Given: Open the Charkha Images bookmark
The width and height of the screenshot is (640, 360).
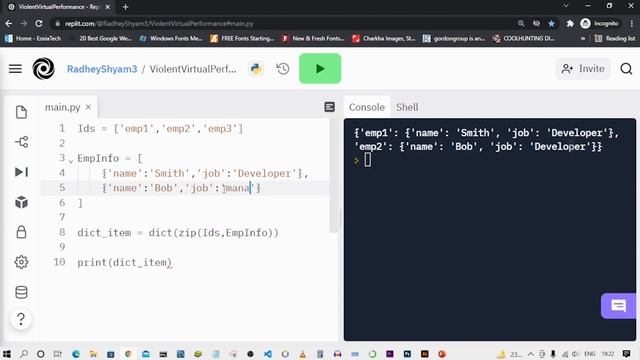Looking at the screenshot, I should (384, 38).
